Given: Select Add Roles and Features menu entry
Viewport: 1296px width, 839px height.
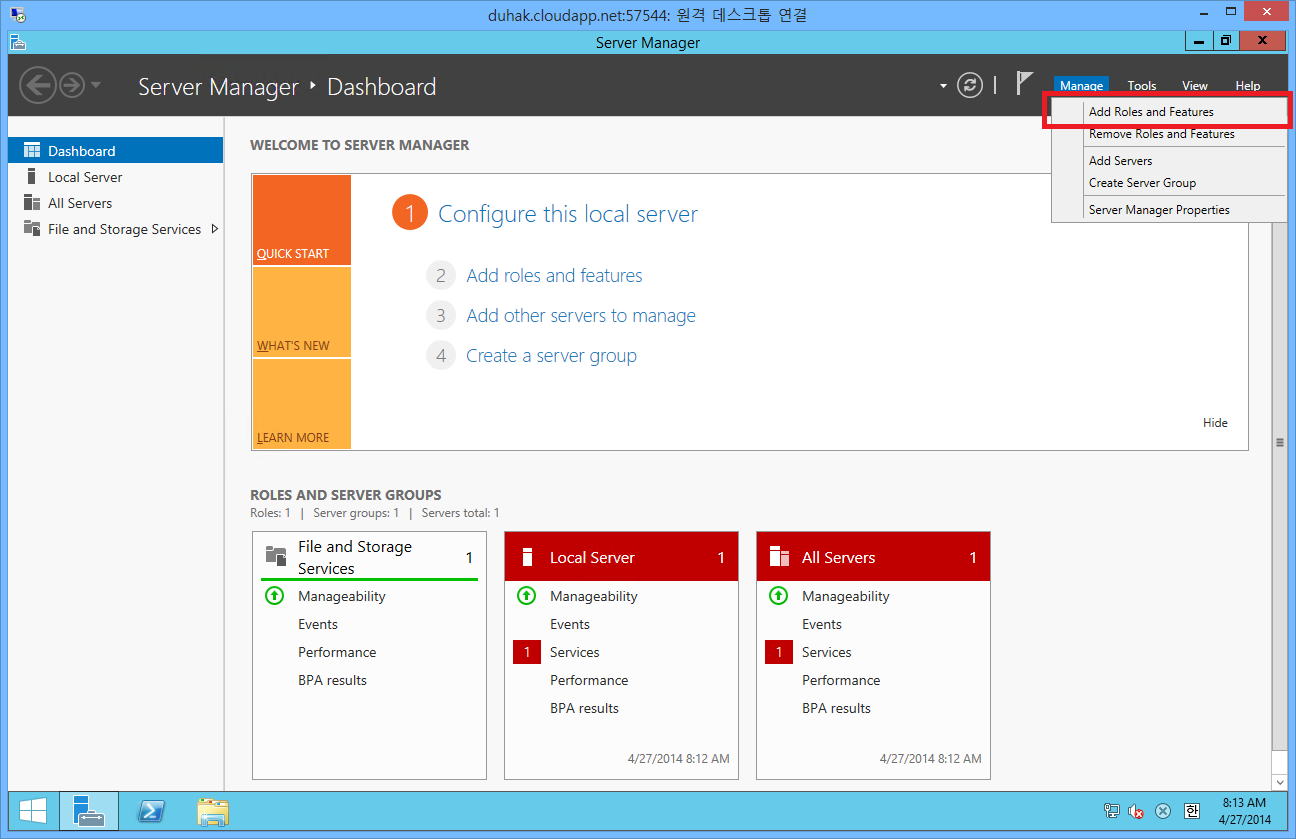Looking at the screenshot, I should pyautogui.click(x=1169, y=112).
